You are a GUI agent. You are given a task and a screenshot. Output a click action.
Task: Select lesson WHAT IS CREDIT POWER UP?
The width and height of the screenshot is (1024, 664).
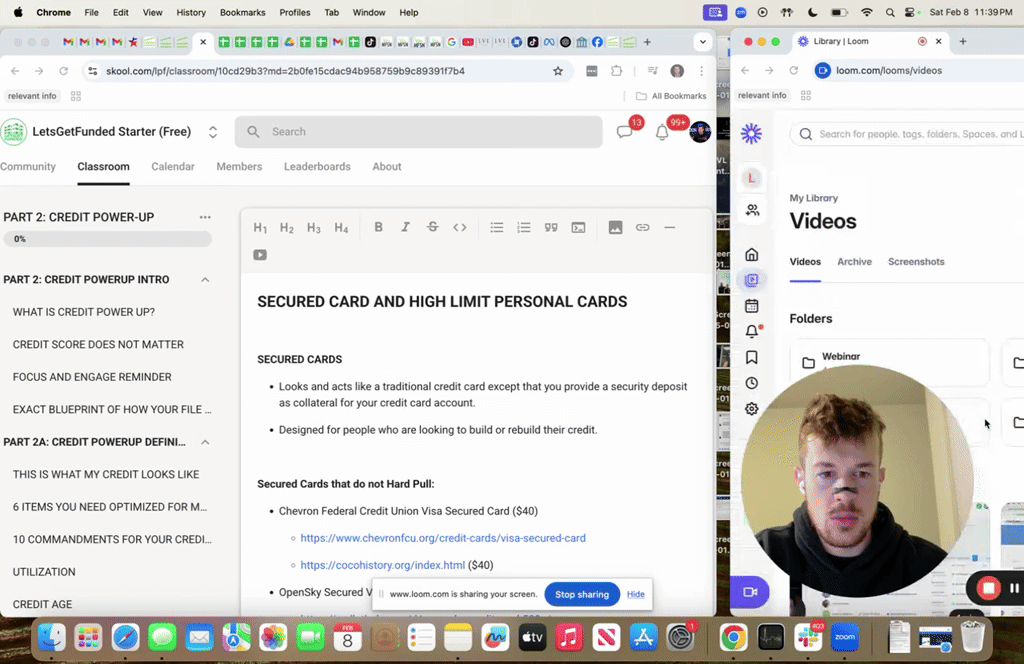coord(84,312)
